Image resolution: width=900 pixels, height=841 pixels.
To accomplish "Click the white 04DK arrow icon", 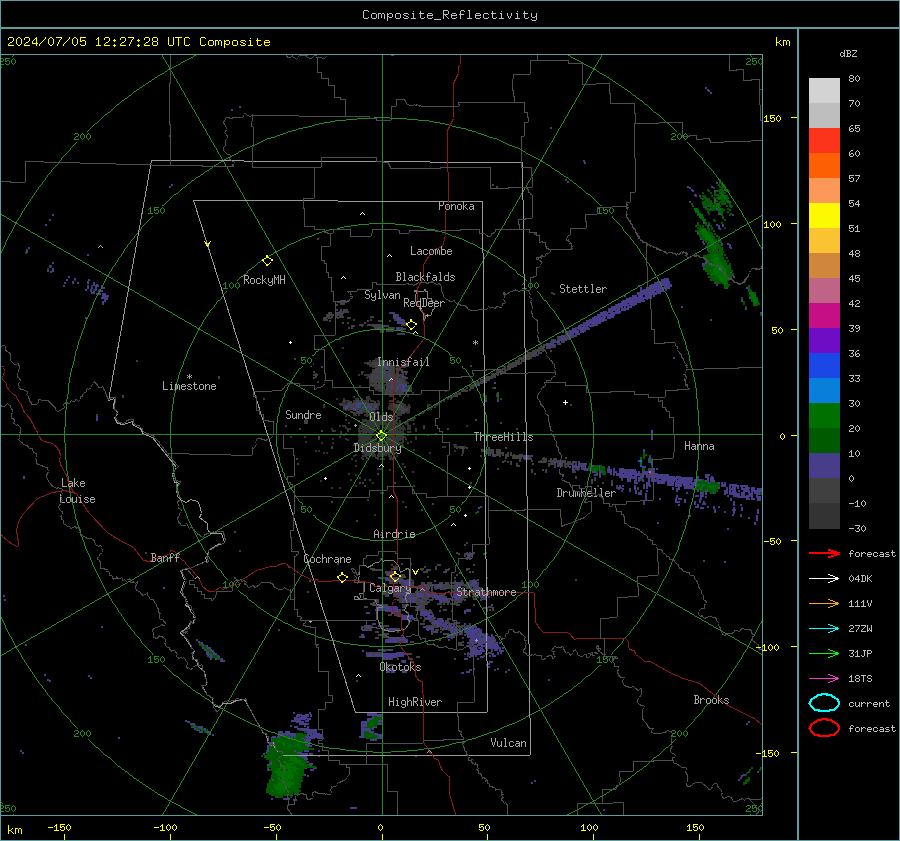I will click(824, 579).
